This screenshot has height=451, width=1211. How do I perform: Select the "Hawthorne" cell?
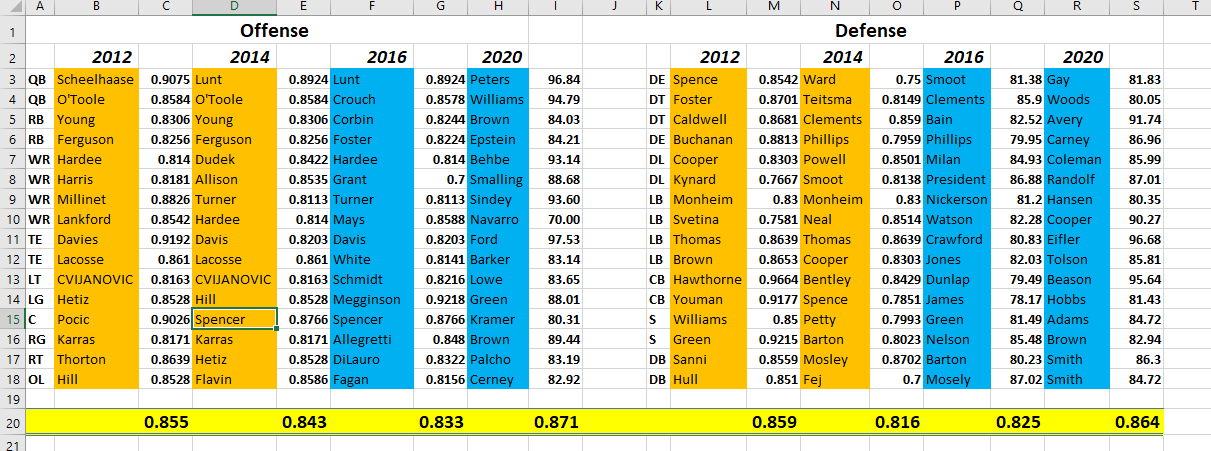point(707,280)
